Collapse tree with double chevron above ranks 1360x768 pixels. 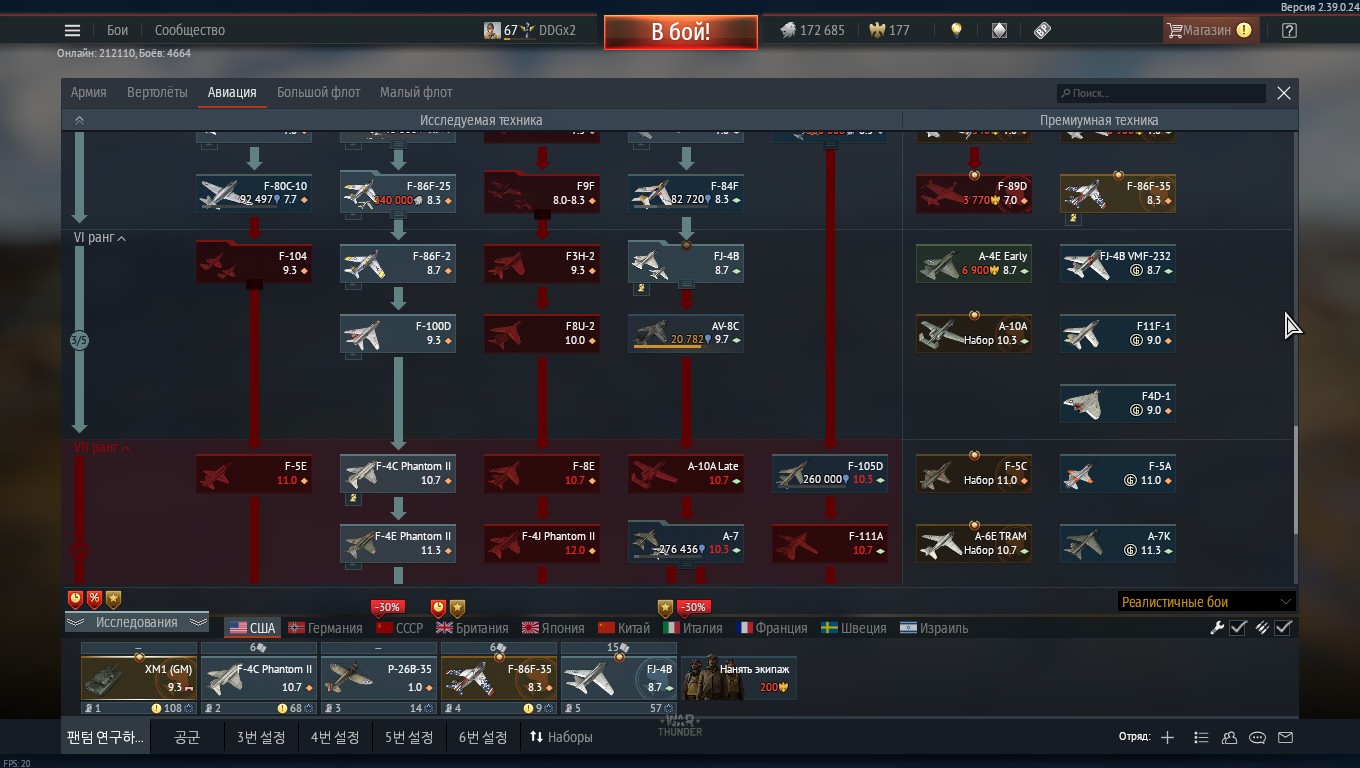click(x=79, y=120)
